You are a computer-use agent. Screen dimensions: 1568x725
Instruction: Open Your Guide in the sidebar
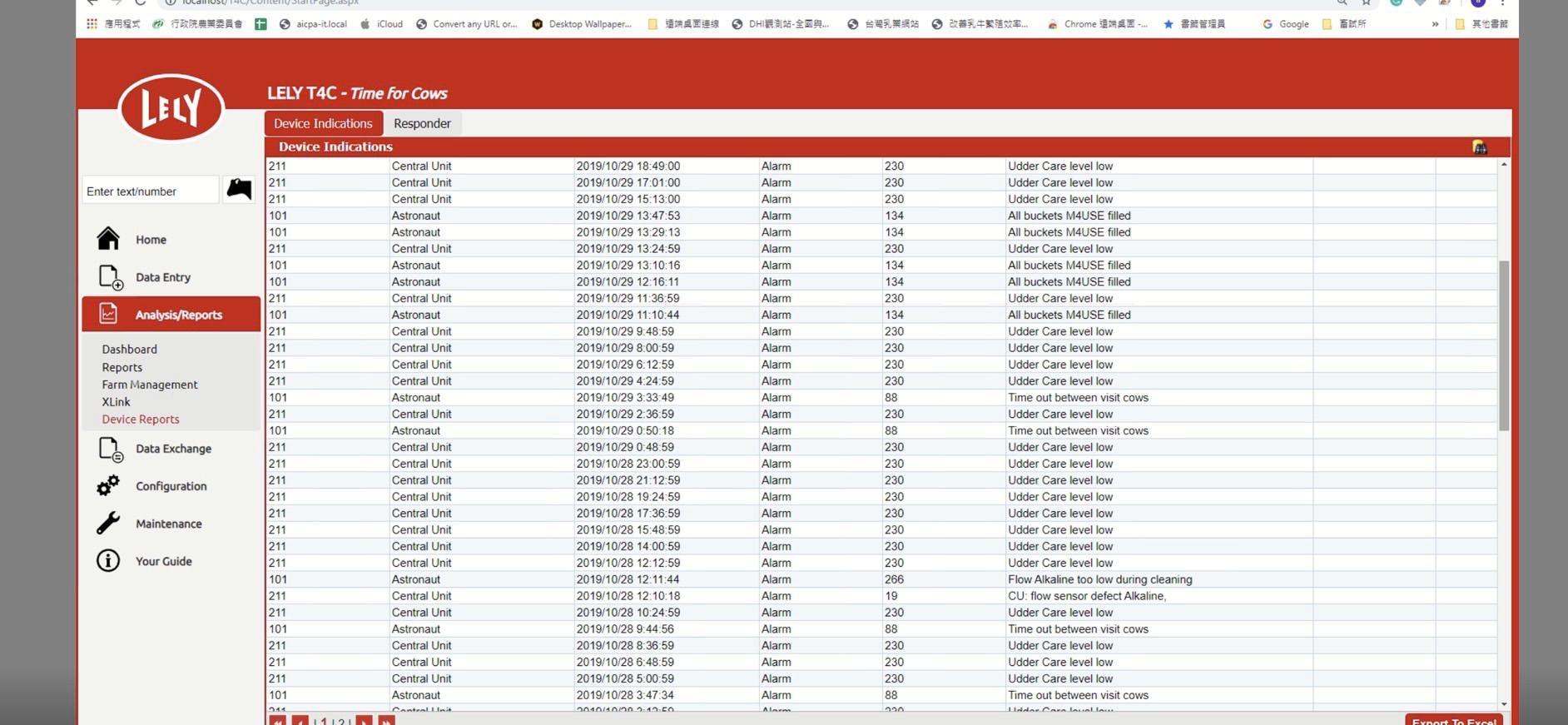point(163,561)
